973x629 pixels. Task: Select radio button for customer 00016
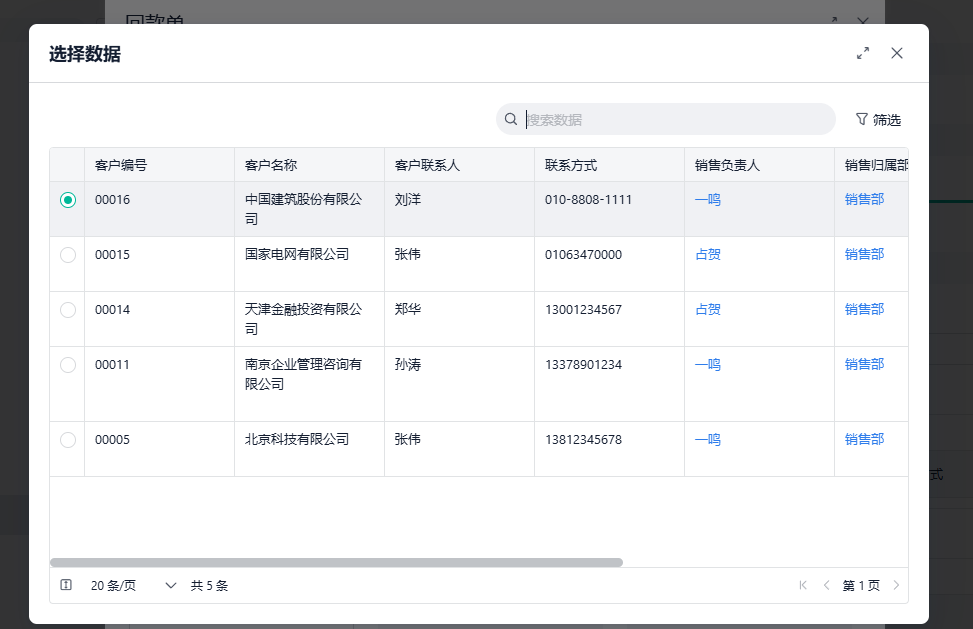click(x=68, y=200)
